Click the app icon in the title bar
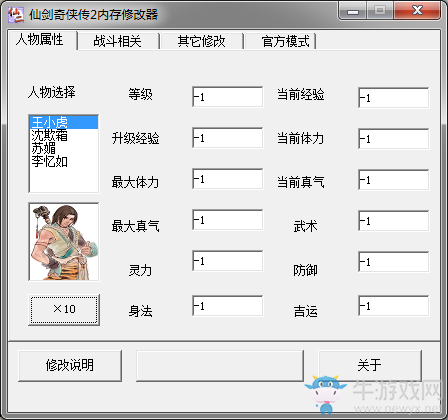The height and width of the screenshot is (420, 448). (x=16, y=14)
